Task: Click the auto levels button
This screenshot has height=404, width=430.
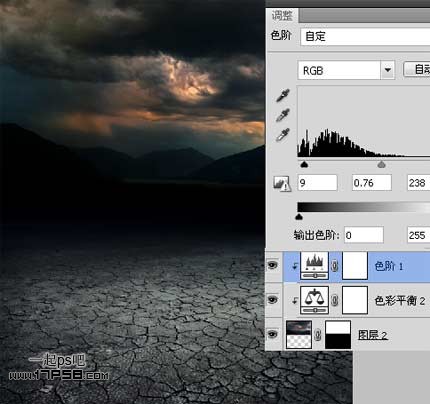Action: 417,69
